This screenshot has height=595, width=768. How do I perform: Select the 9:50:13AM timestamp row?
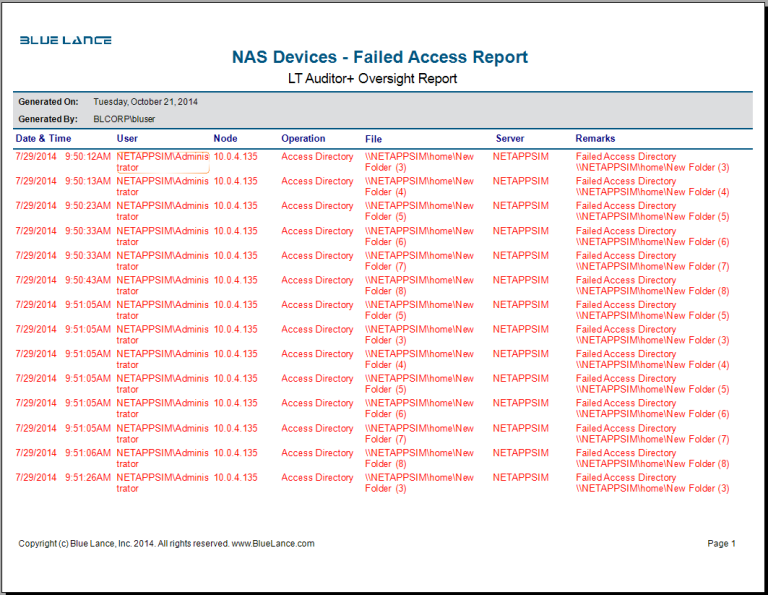(88, 182)
